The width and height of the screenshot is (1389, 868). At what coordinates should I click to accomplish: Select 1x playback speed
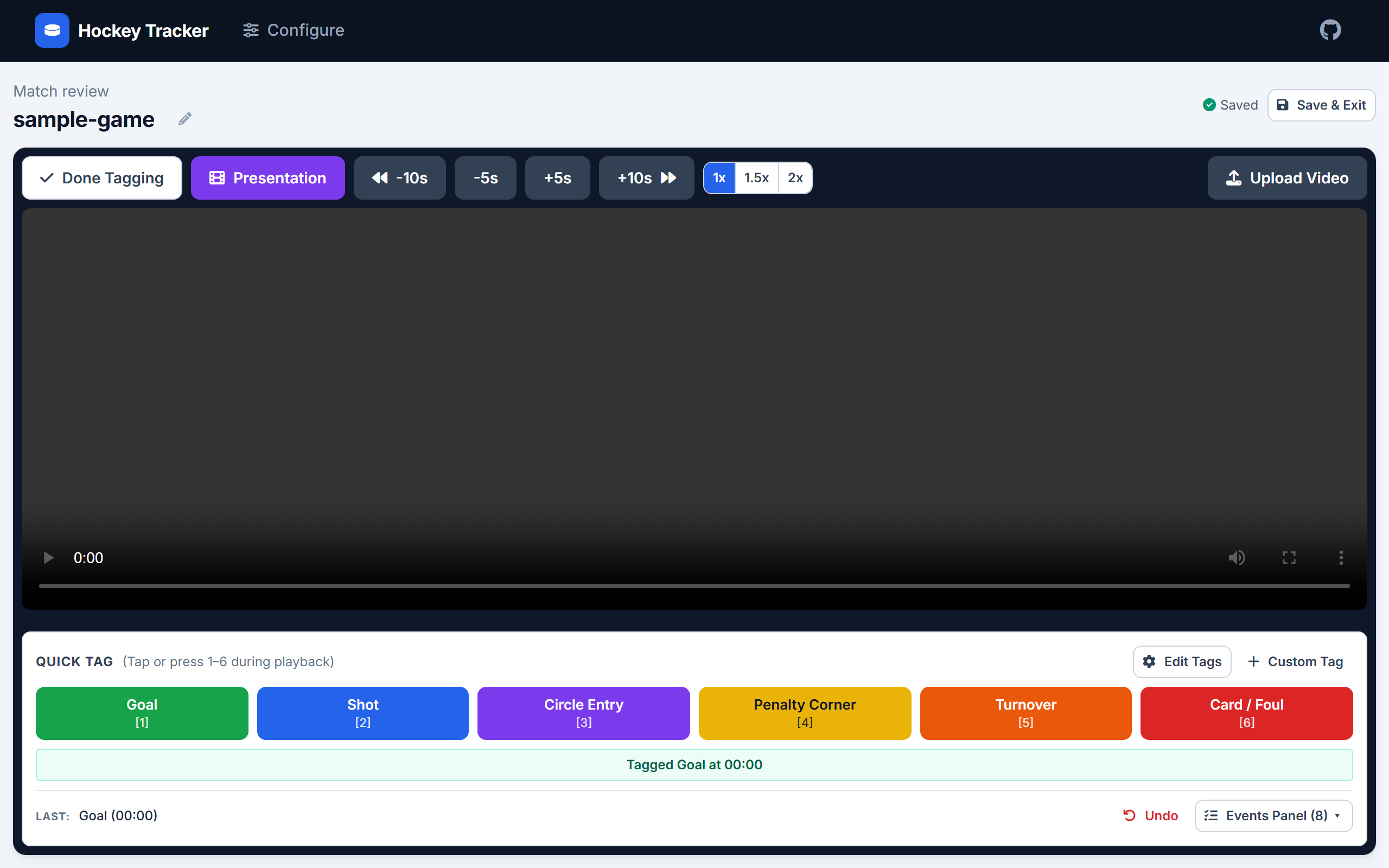719,178
